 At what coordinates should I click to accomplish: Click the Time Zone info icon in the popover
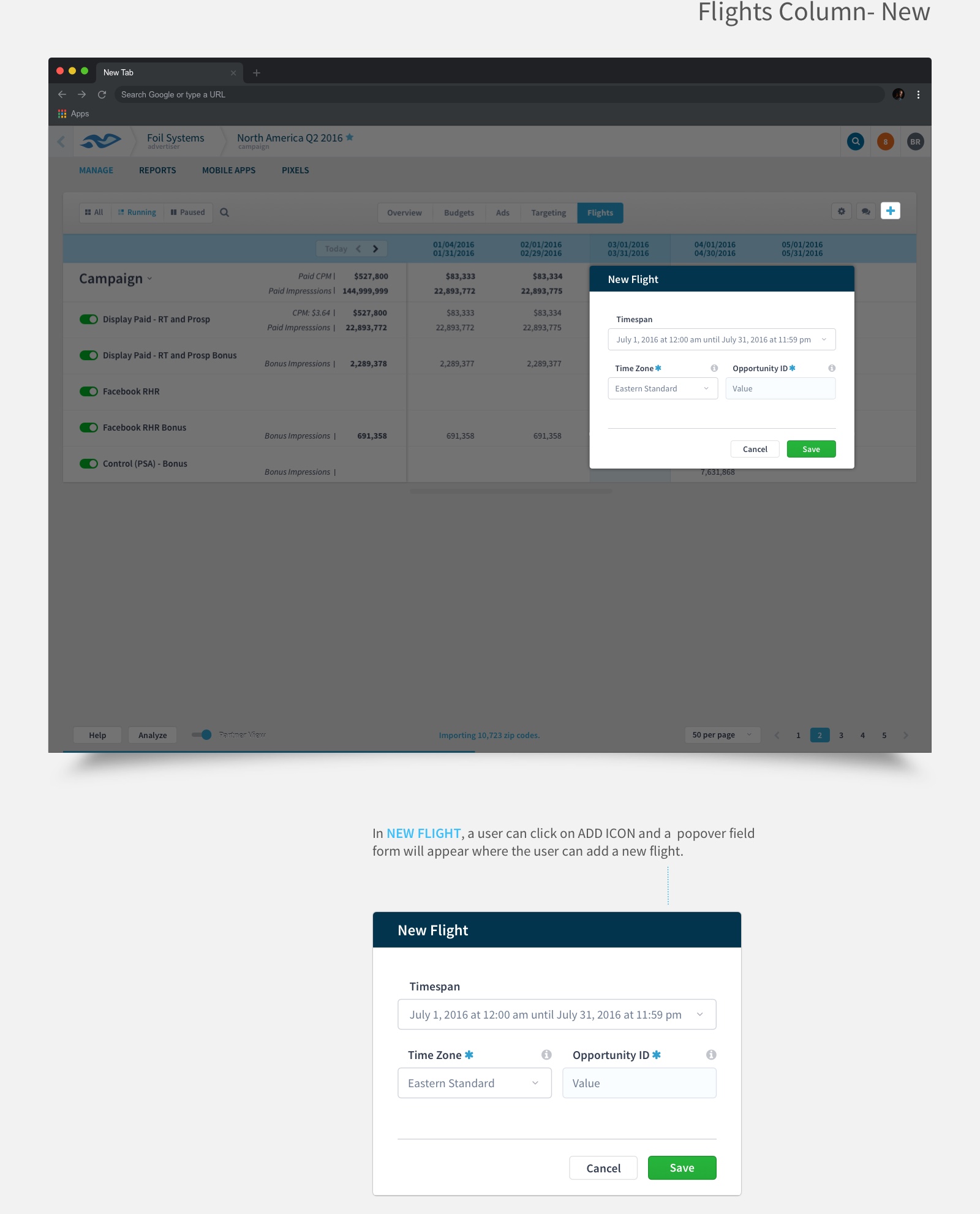point(714,368)
